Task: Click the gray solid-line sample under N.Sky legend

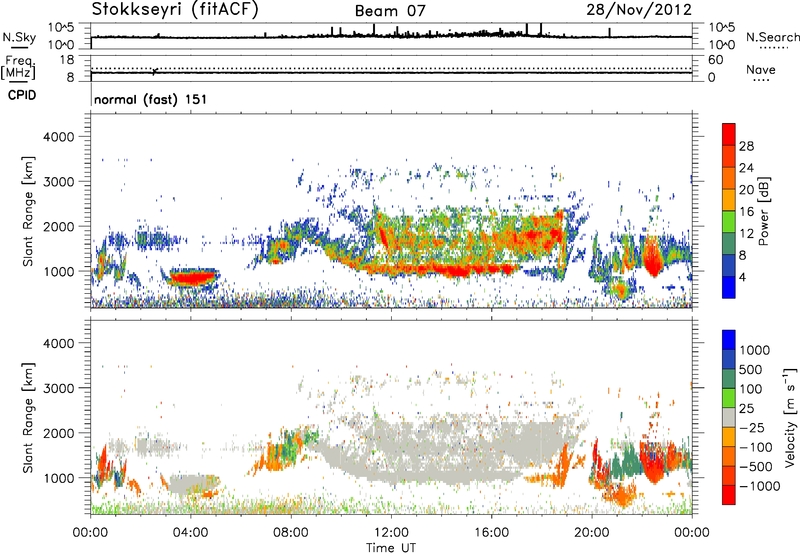Action: coord(19,47)
